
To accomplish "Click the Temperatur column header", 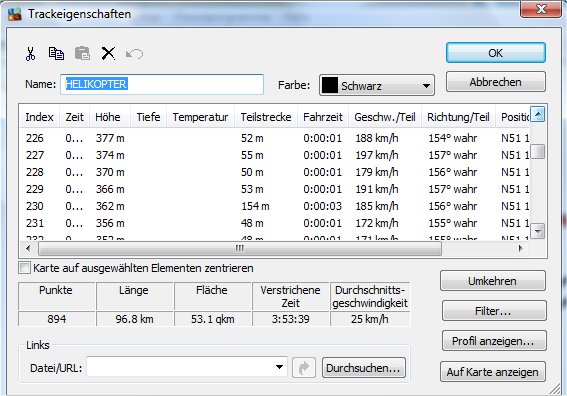I will click(x=200, y=117).
